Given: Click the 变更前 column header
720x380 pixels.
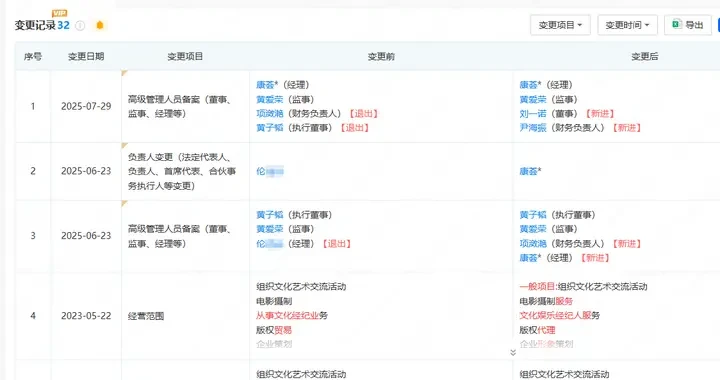Looking at the screenshot, I should click(381, 56).
